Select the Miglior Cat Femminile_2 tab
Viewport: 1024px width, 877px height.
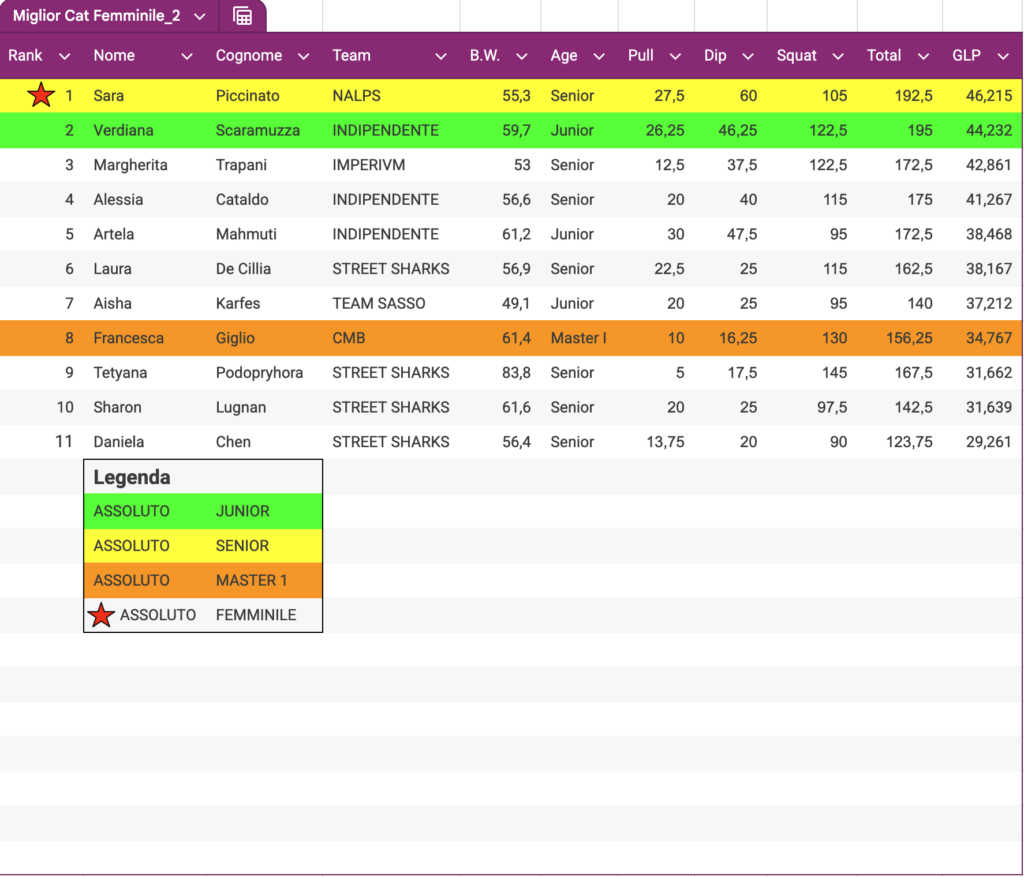(96, 16)
